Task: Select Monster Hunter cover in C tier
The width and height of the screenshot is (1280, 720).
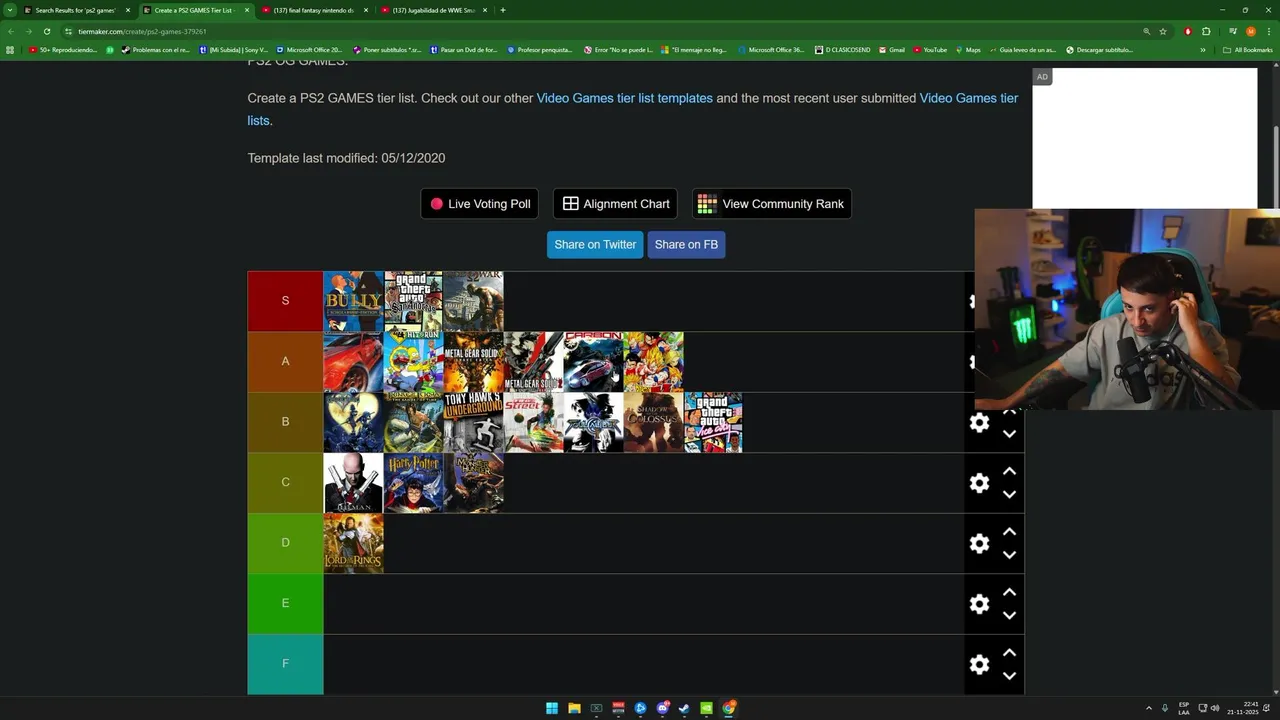Action: click(x=473, y=483)
